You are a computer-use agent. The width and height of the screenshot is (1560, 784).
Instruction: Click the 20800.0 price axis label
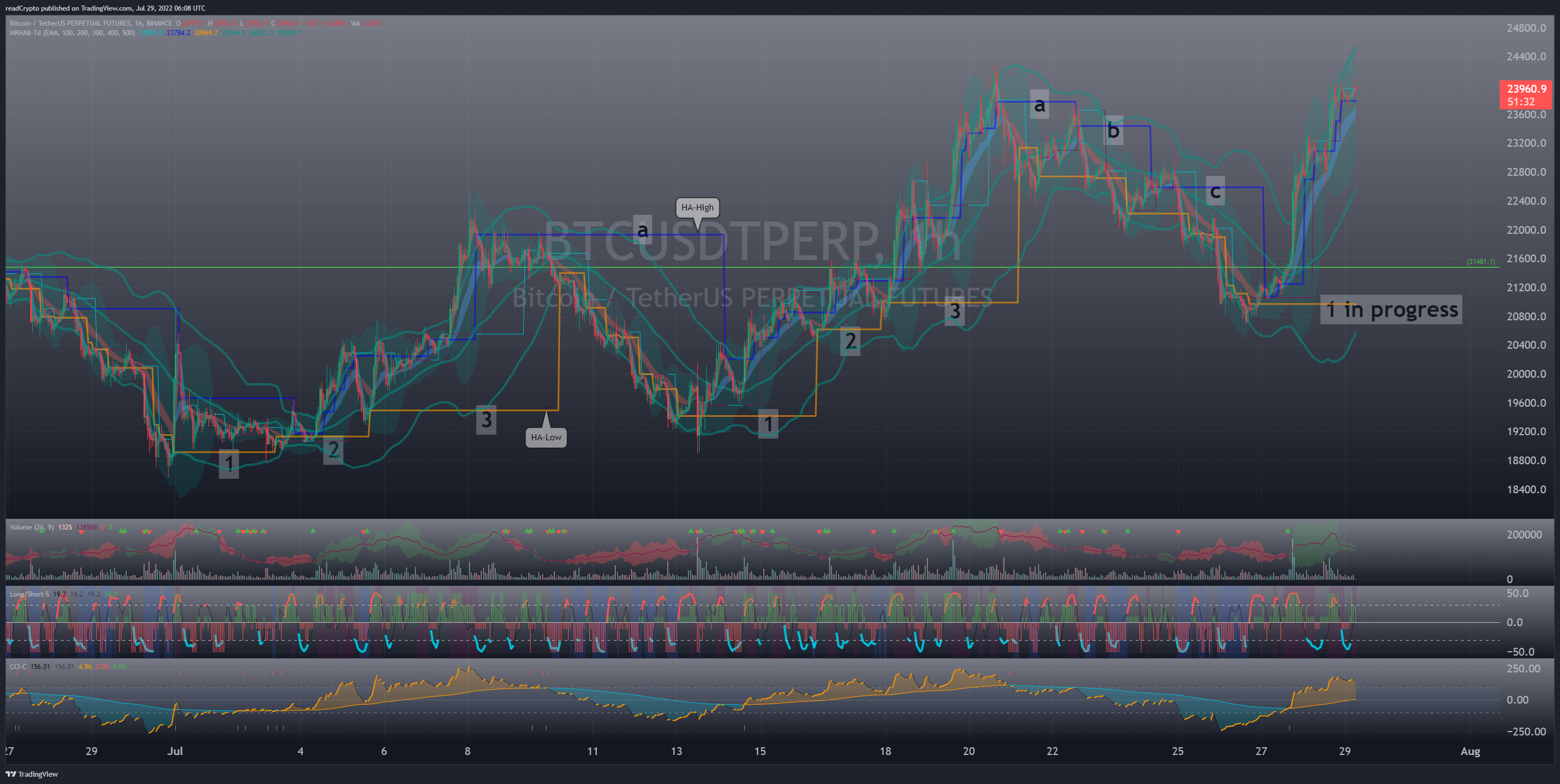pyautogui.click(x=1526, y=316)
